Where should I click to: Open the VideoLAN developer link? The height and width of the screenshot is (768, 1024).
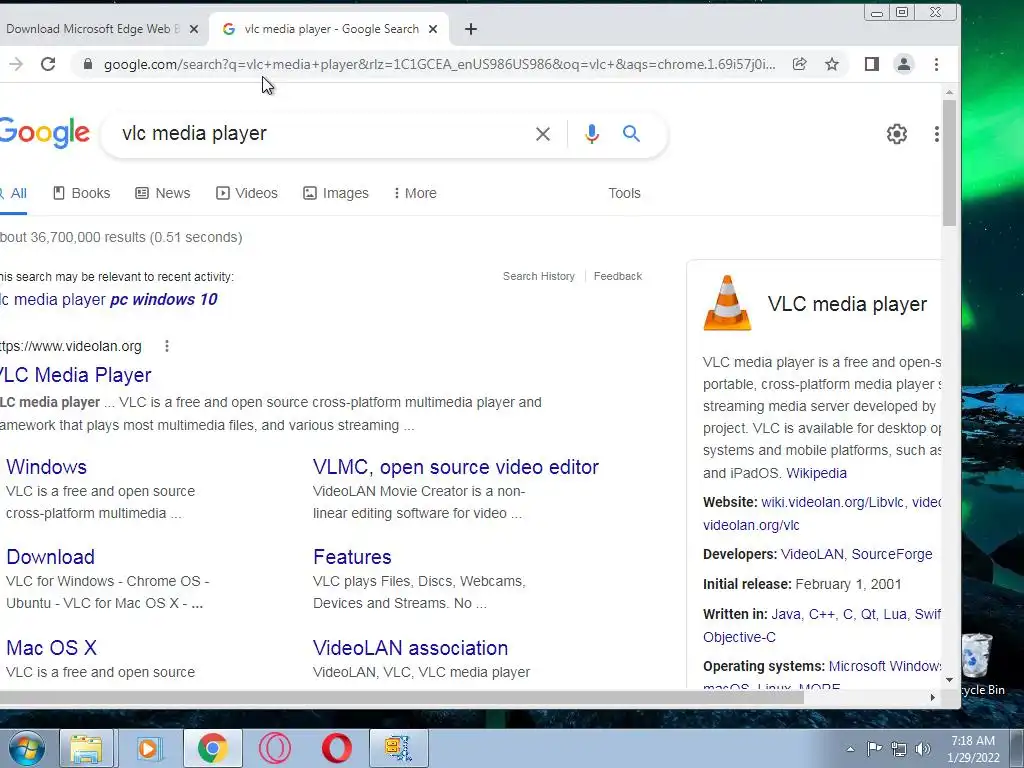pyautogui.click(x=812, y=554)
